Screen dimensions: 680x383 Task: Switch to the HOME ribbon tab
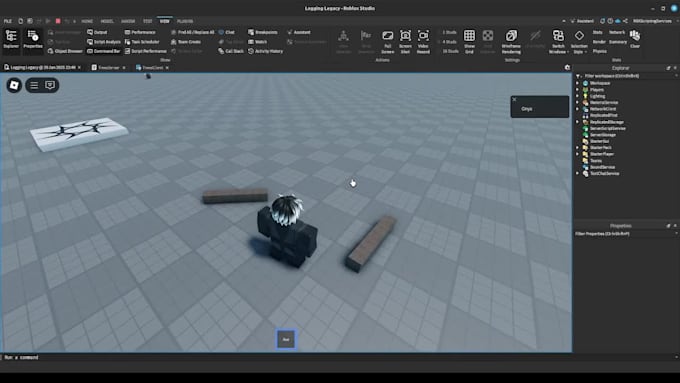point(87,21)
